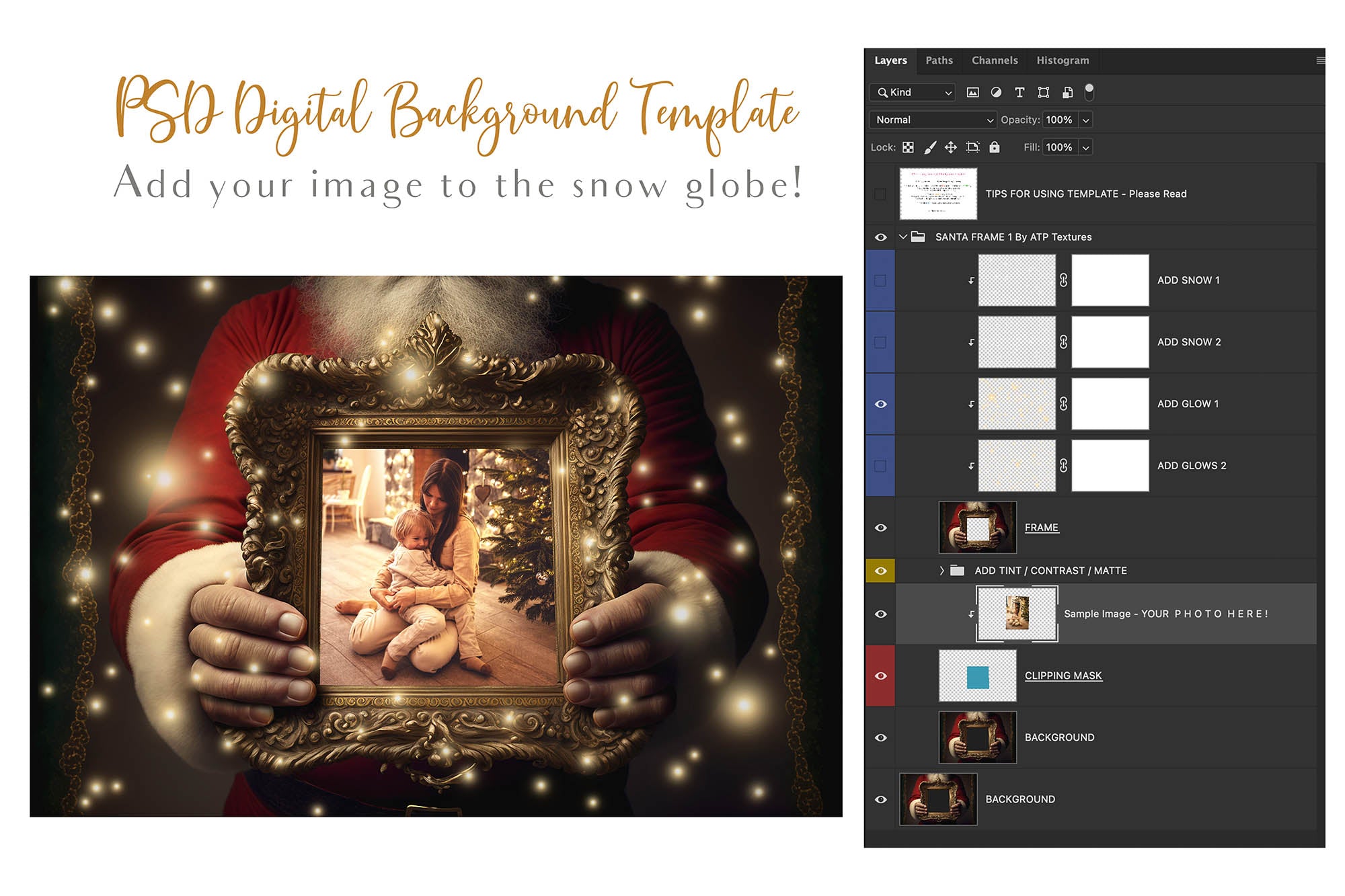Click the lock all padlock icon
The height and width of the screenshot is (896, 1345).
point(993,147)
